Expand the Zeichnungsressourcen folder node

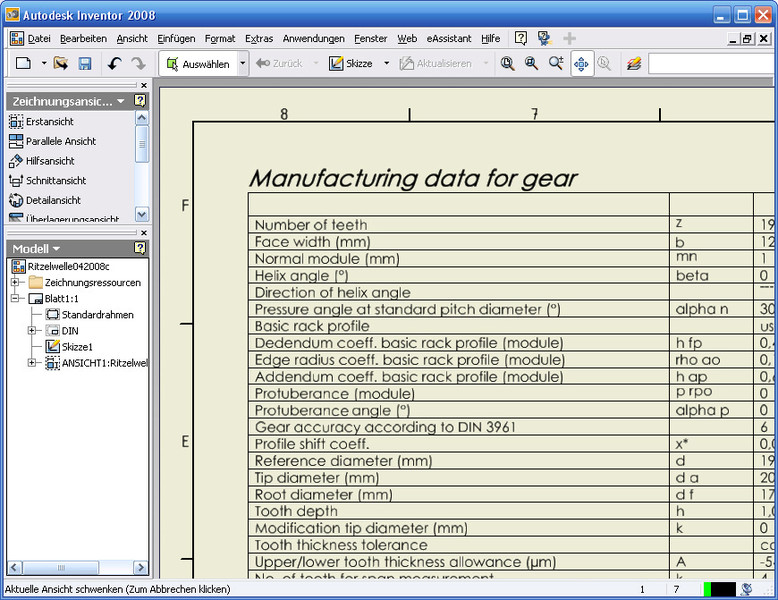tap(16, 282)
